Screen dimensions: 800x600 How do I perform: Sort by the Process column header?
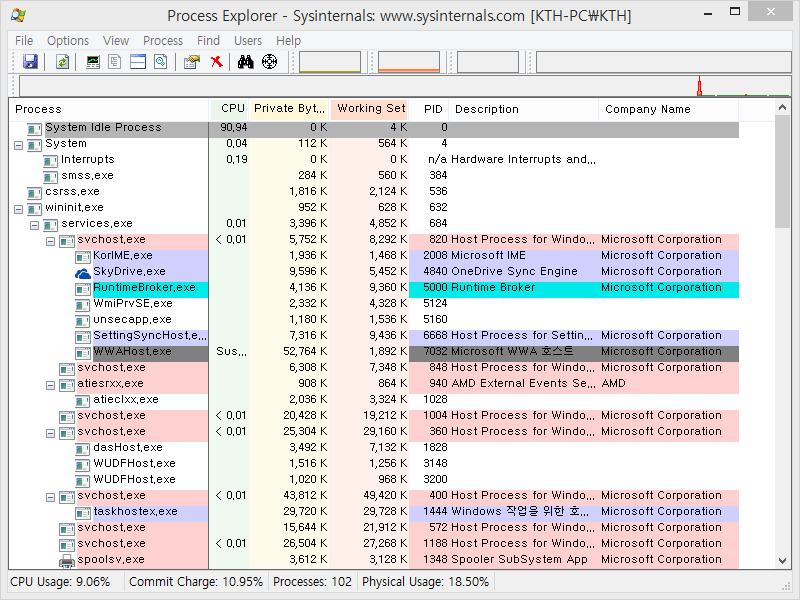(x=109, y=109)
